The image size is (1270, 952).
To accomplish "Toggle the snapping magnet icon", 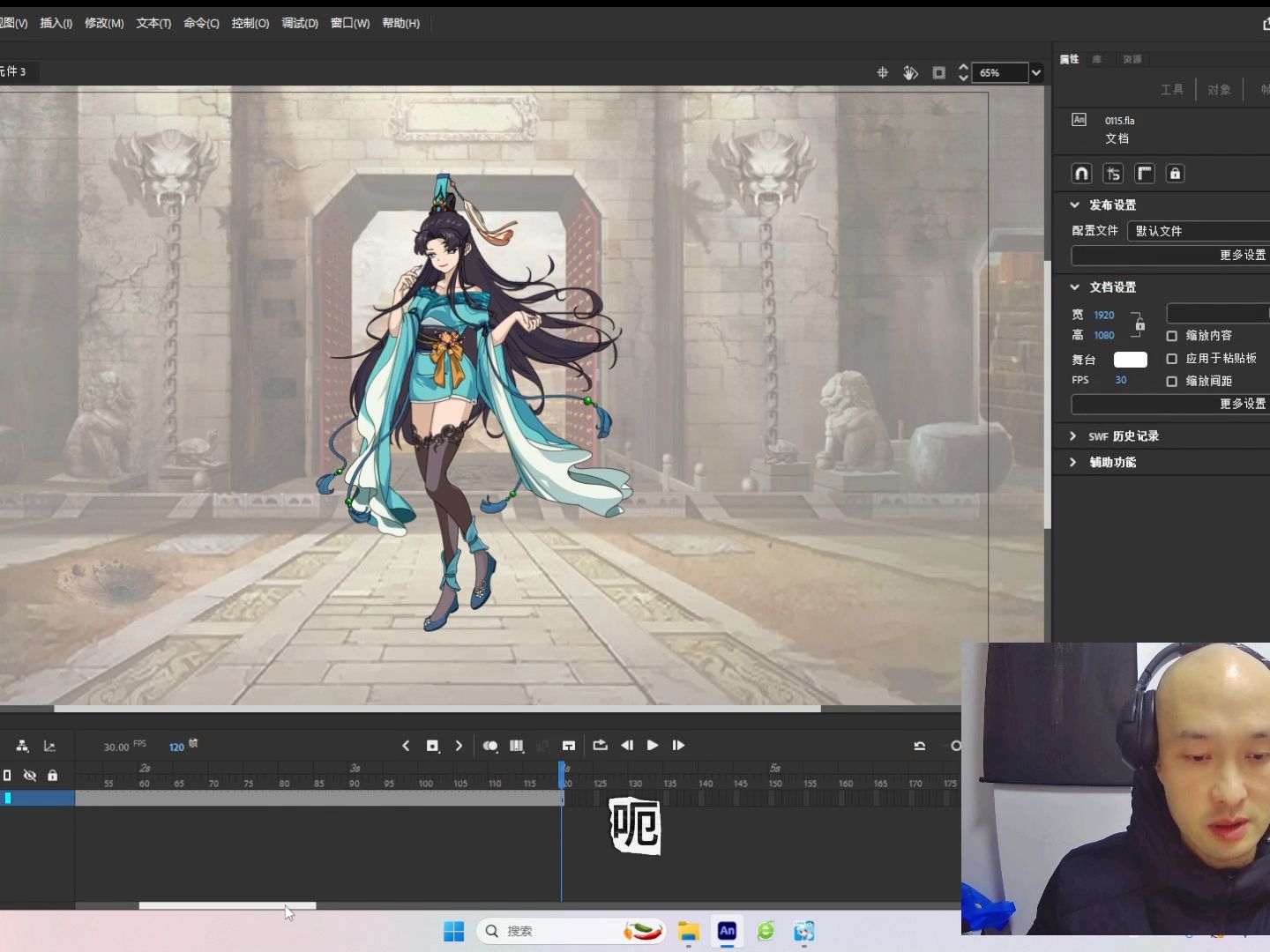I will [1082, 174].
